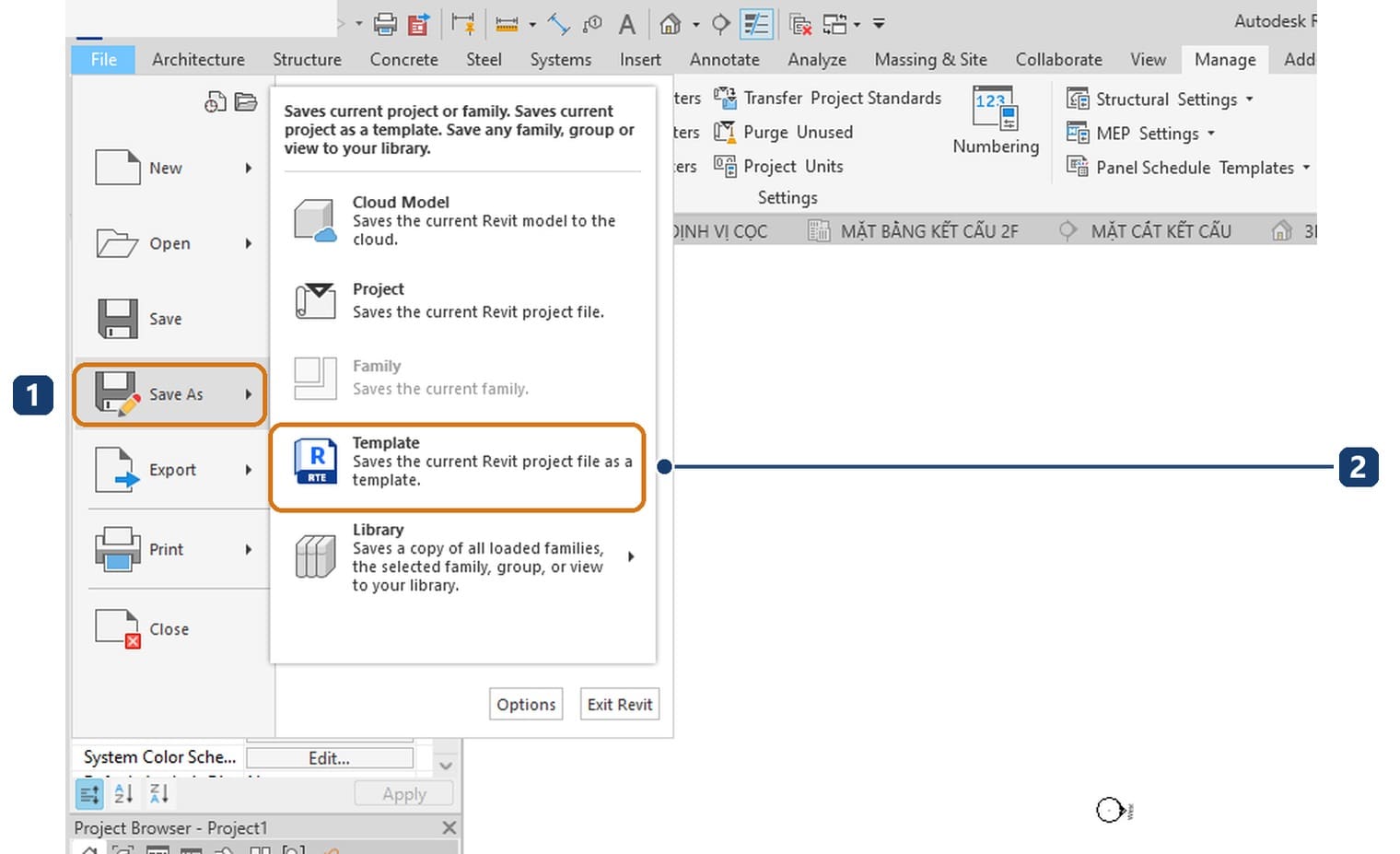
Task: Click the Default 3D View house icon
Action: [671, 24]
